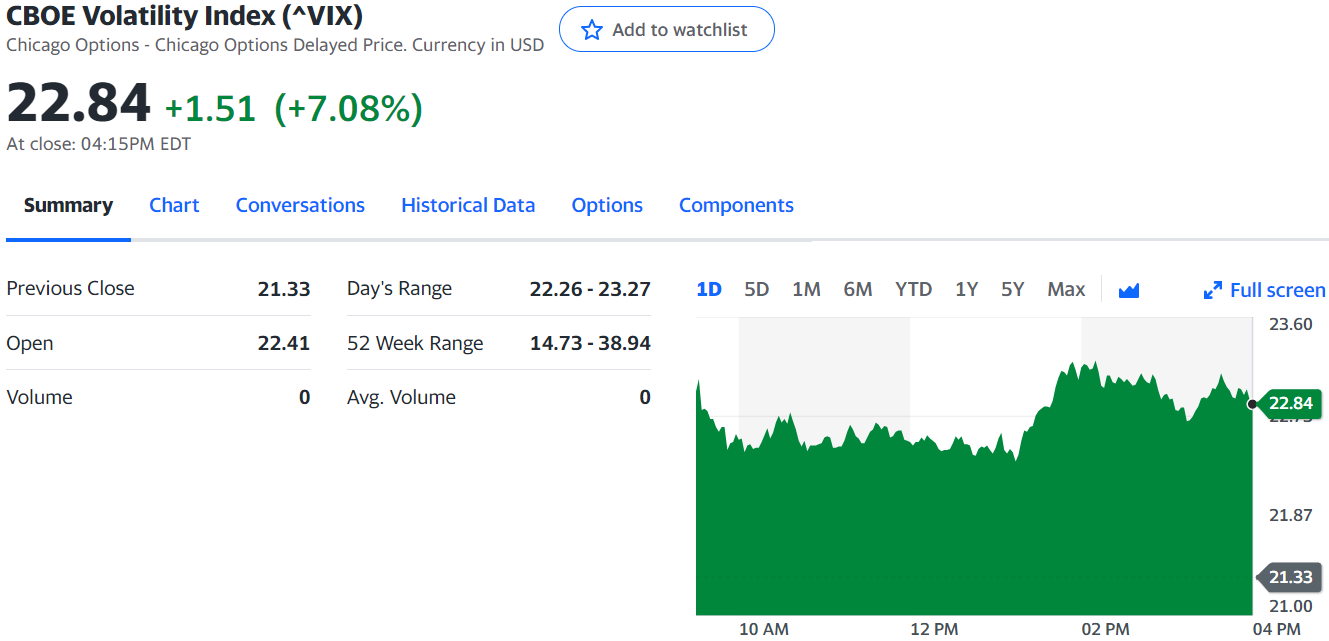Click the large 22.84 price quote
The image size is (1329, 641).
tap(78, 102)
